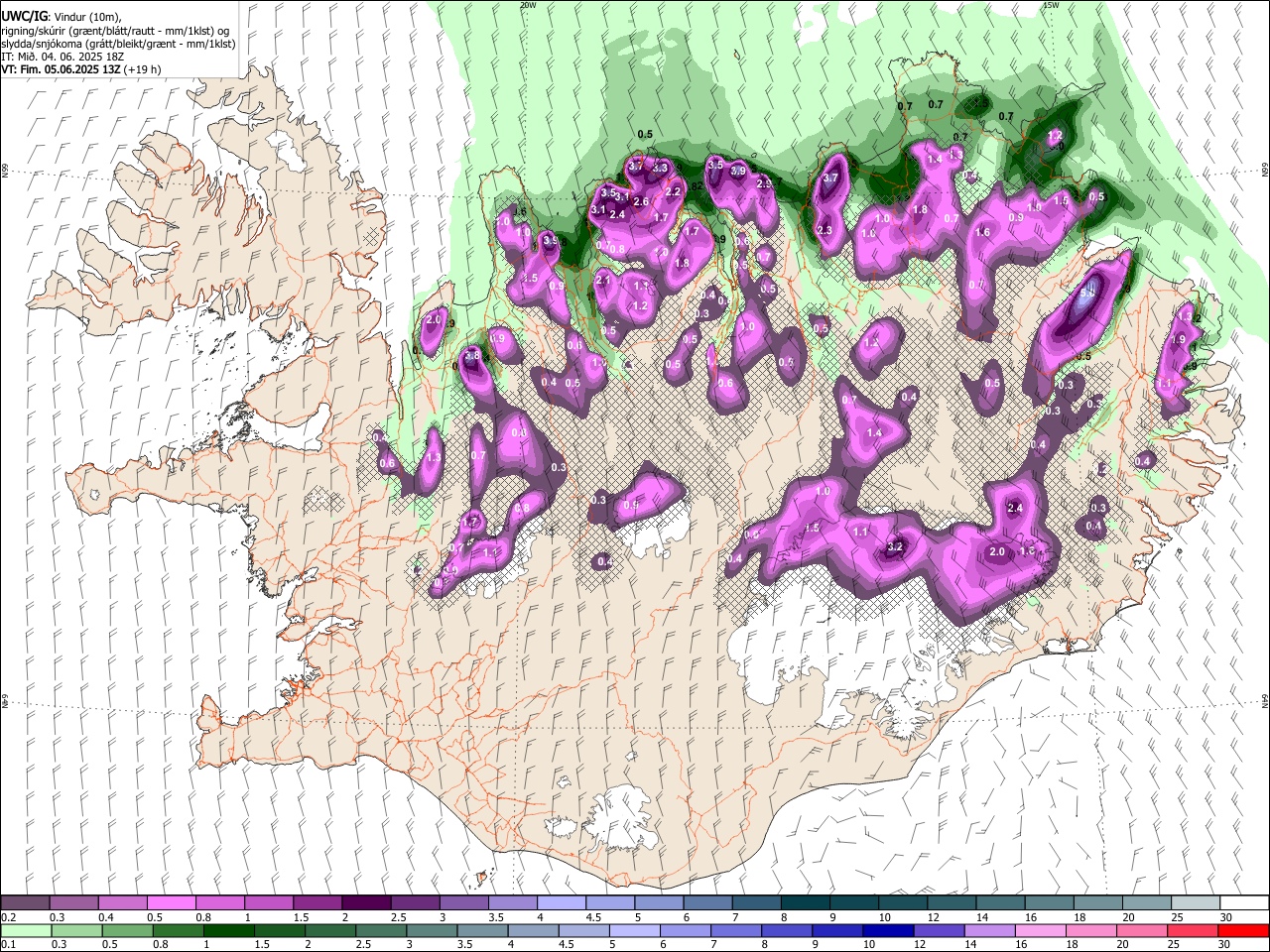Click the '15W' longitude label at top
Viewport: 1270px width, 952px height.
point(1051,5)
